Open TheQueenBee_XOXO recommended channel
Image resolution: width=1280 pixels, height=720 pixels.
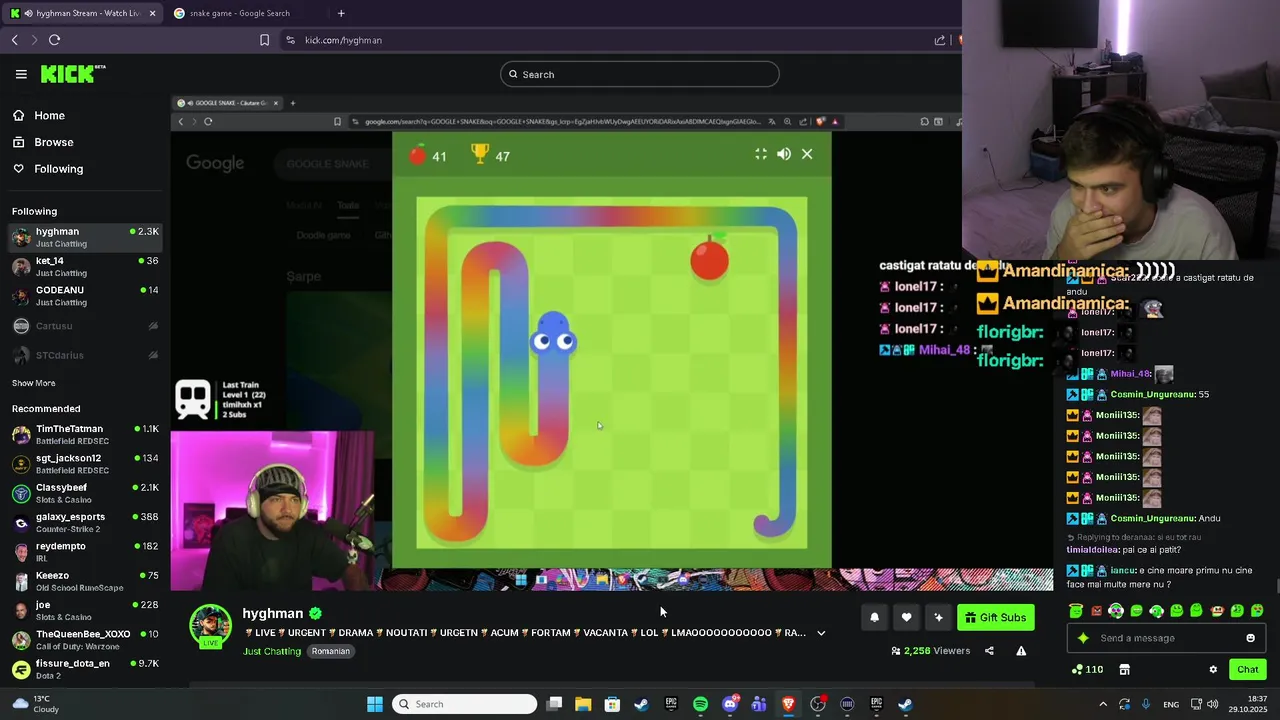point(85,640)
